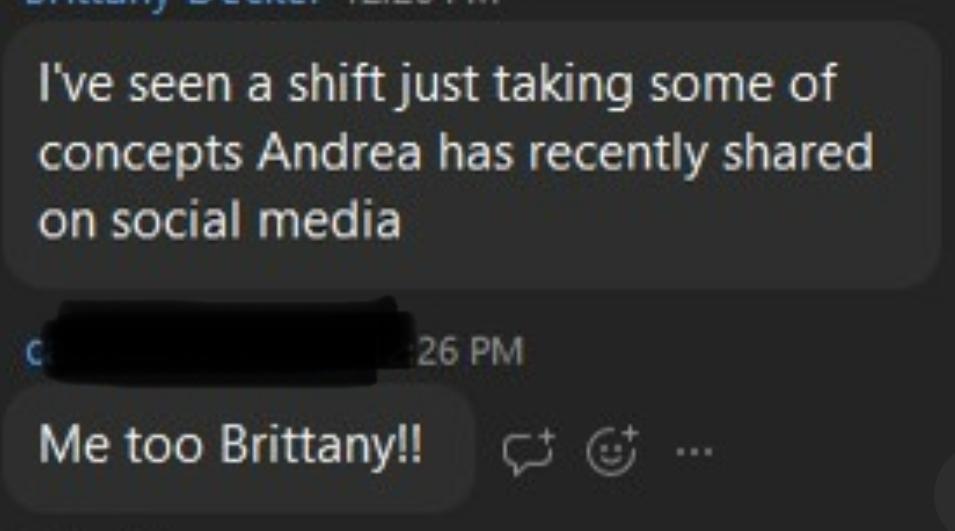Click the blue letter "c" before the redaction
This screenshot has width=955, height=531.
[x=33, y=353]
